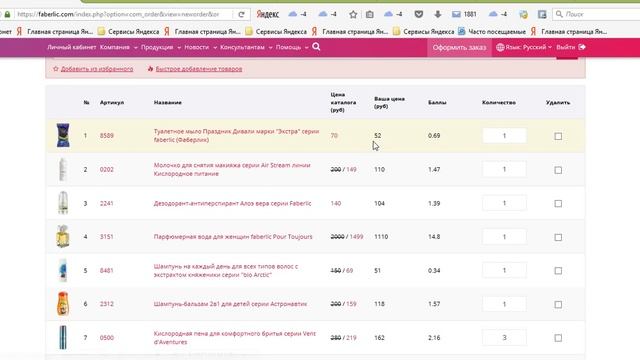Screen dimensions: 640x360
Task: Click the Удалить column header
Action: (558, 102)
